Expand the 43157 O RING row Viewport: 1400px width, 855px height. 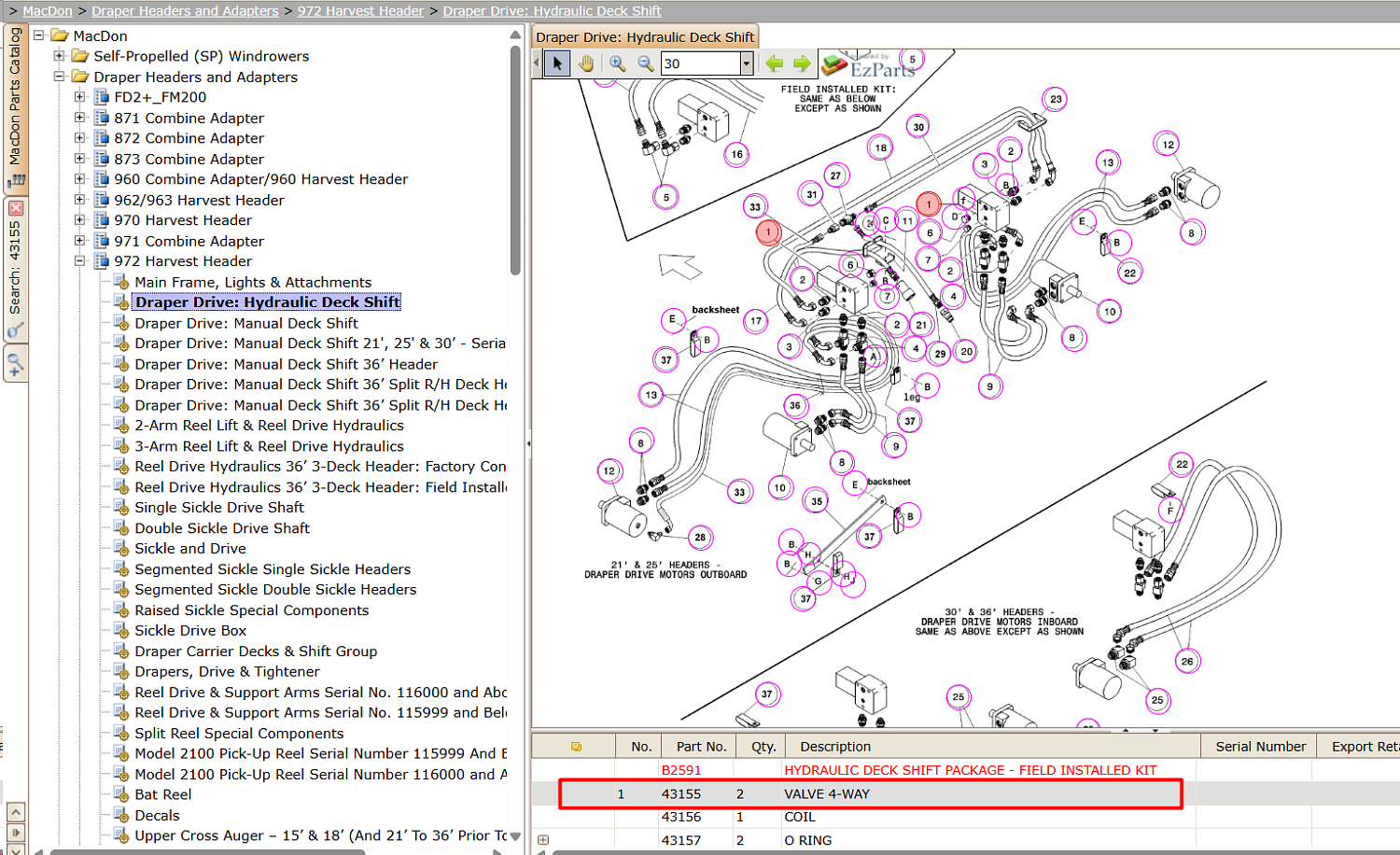pos(543,840)
